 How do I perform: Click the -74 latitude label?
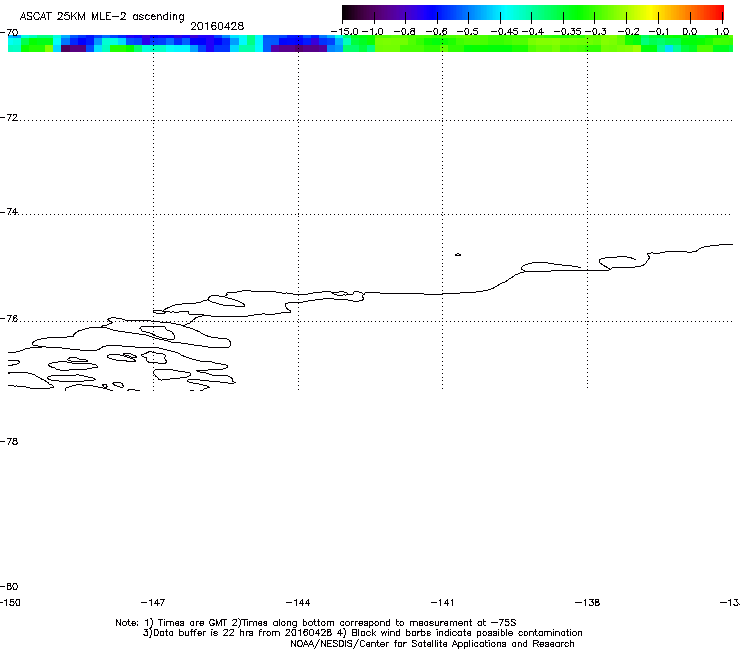coord(9,212)
